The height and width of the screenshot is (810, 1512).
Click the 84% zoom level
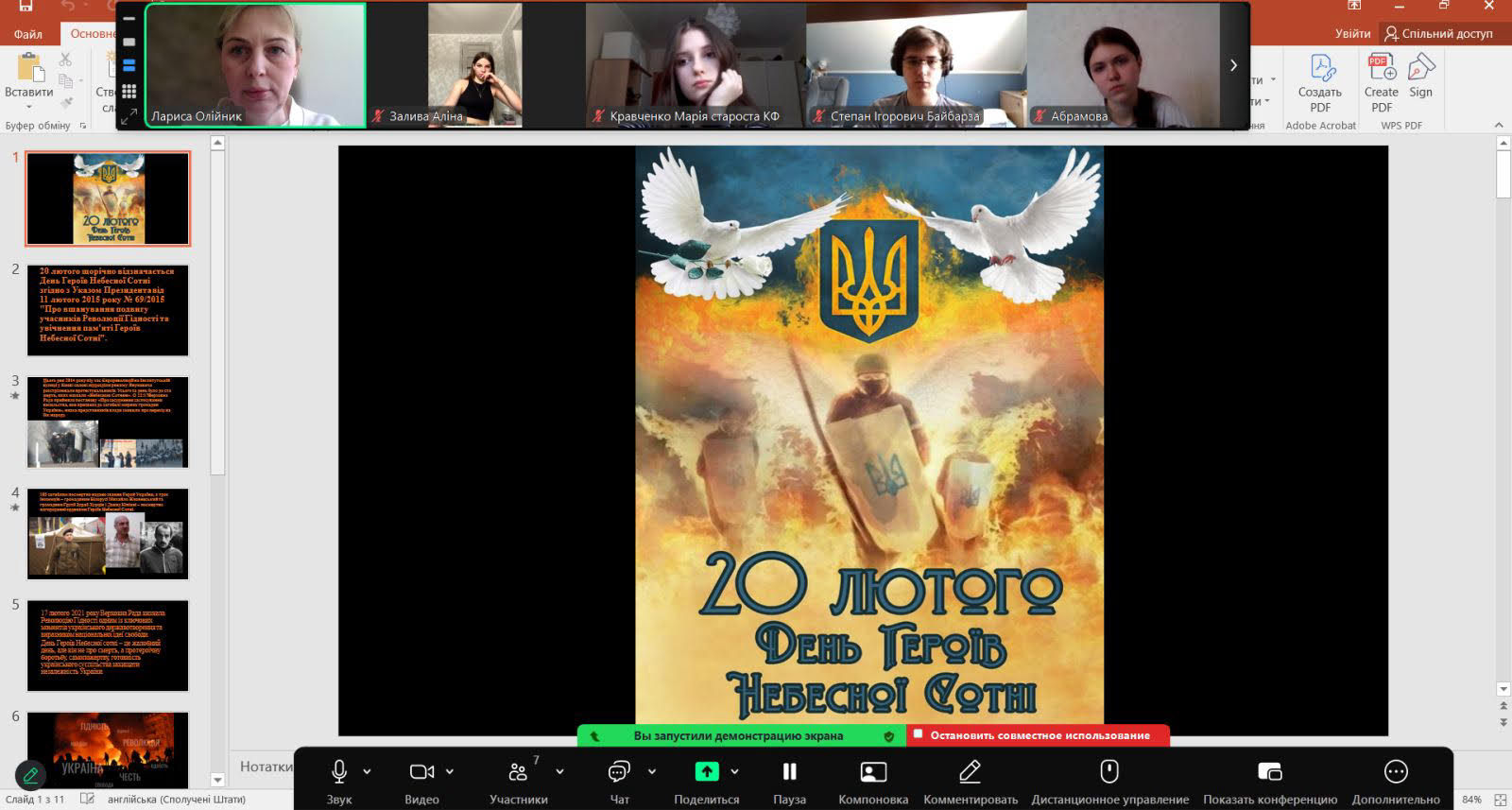pyautogui.click(x=1471, y=800)
